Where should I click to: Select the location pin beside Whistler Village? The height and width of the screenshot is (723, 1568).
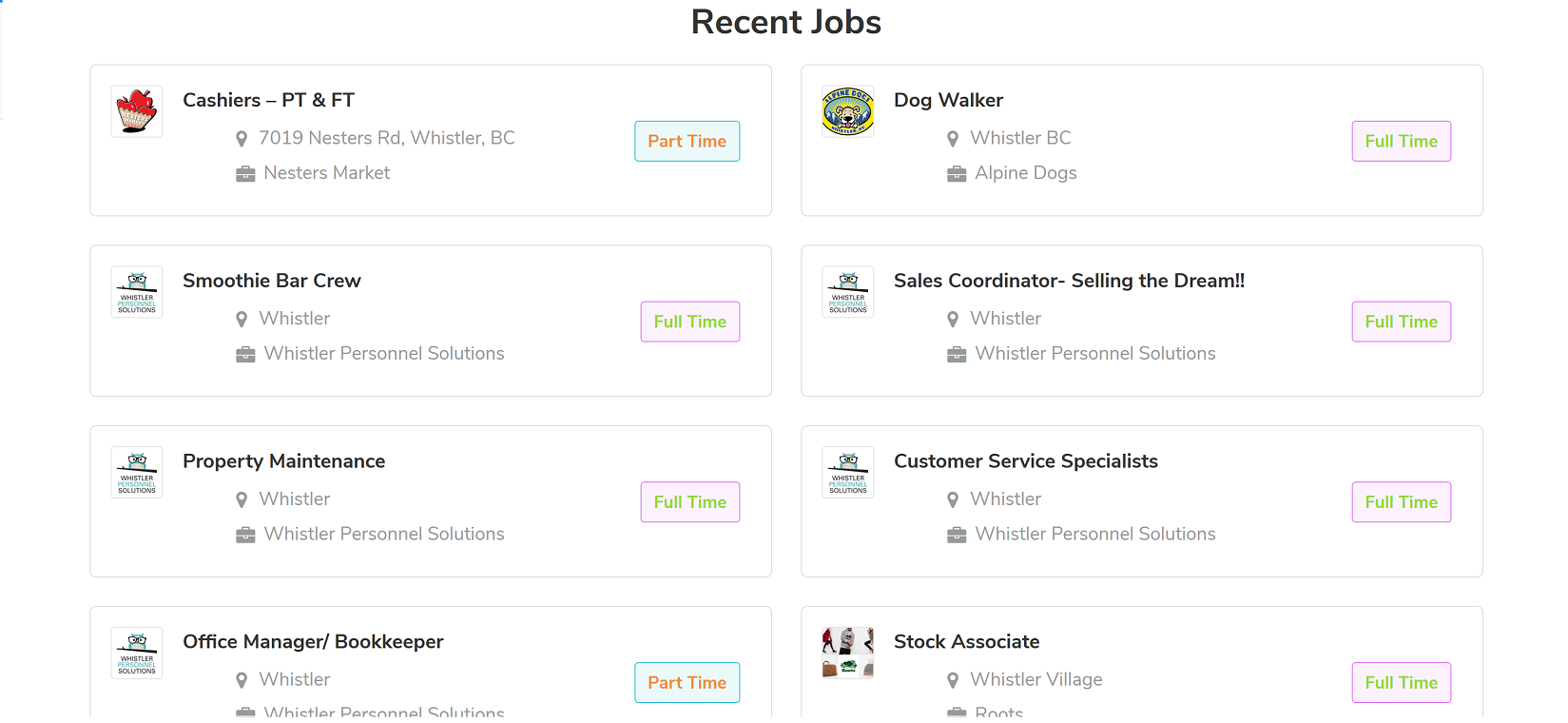pyautogui.click(x=953, y=680)
